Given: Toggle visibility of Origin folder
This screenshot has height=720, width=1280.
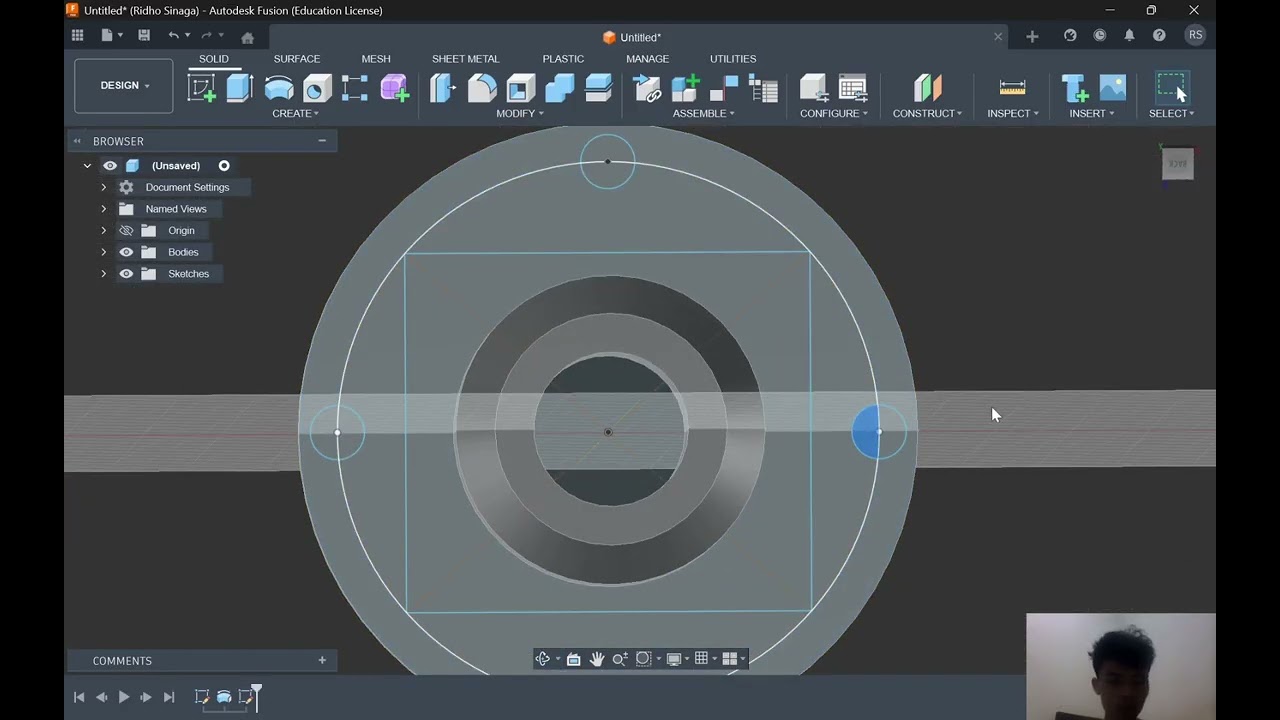Looking at the screenshot, I should [126, 230].
